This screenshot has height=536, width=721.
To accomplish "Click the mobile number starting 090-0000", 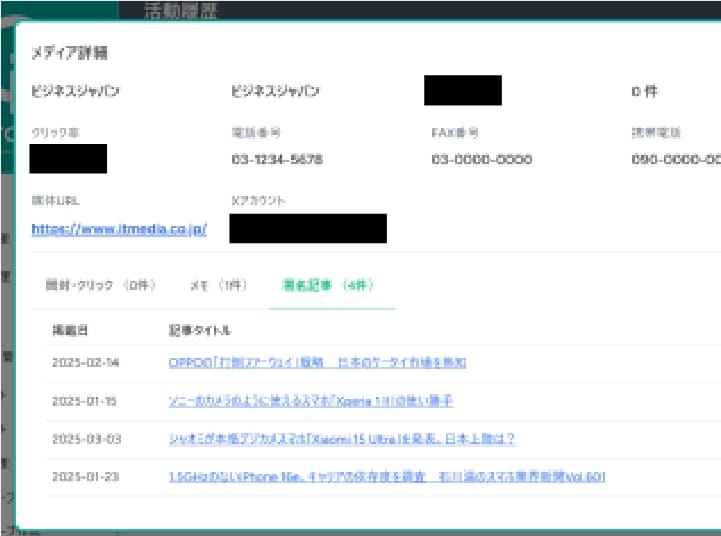I will pos(676,159).
